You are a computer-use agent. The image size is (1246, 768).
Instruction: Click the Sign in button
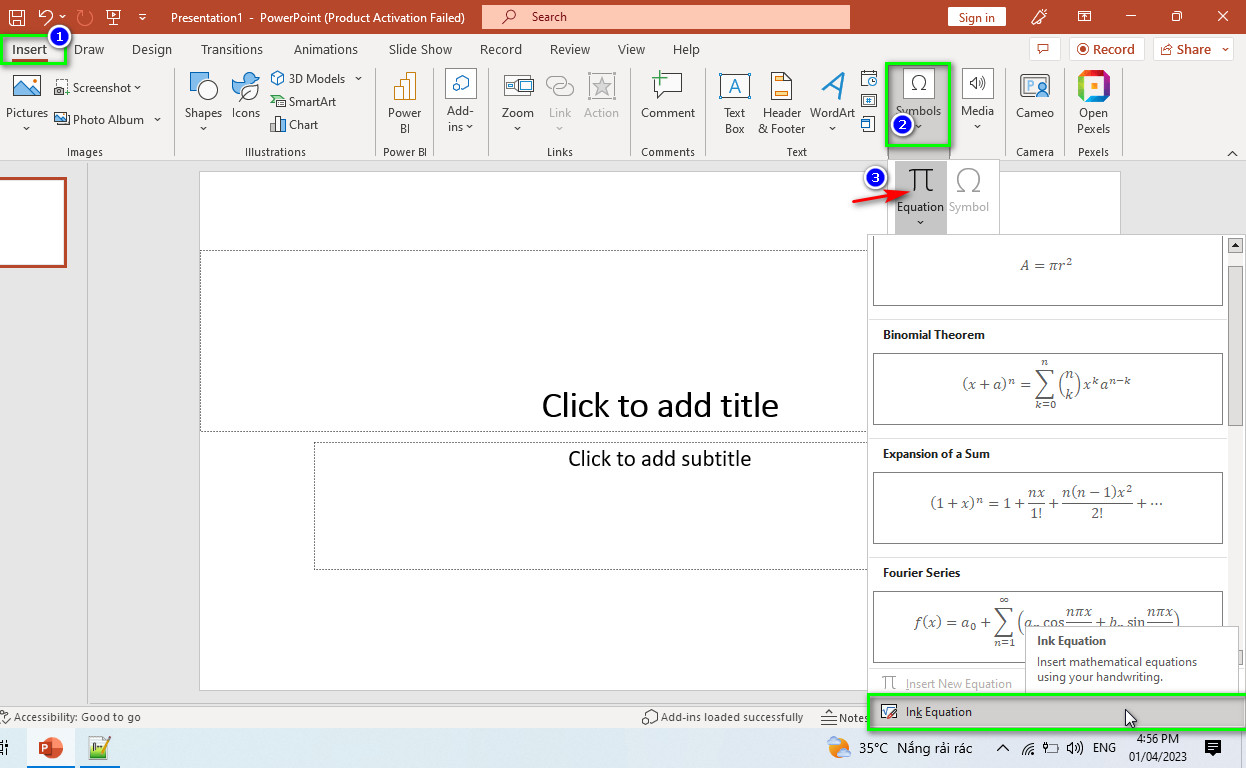976,17
